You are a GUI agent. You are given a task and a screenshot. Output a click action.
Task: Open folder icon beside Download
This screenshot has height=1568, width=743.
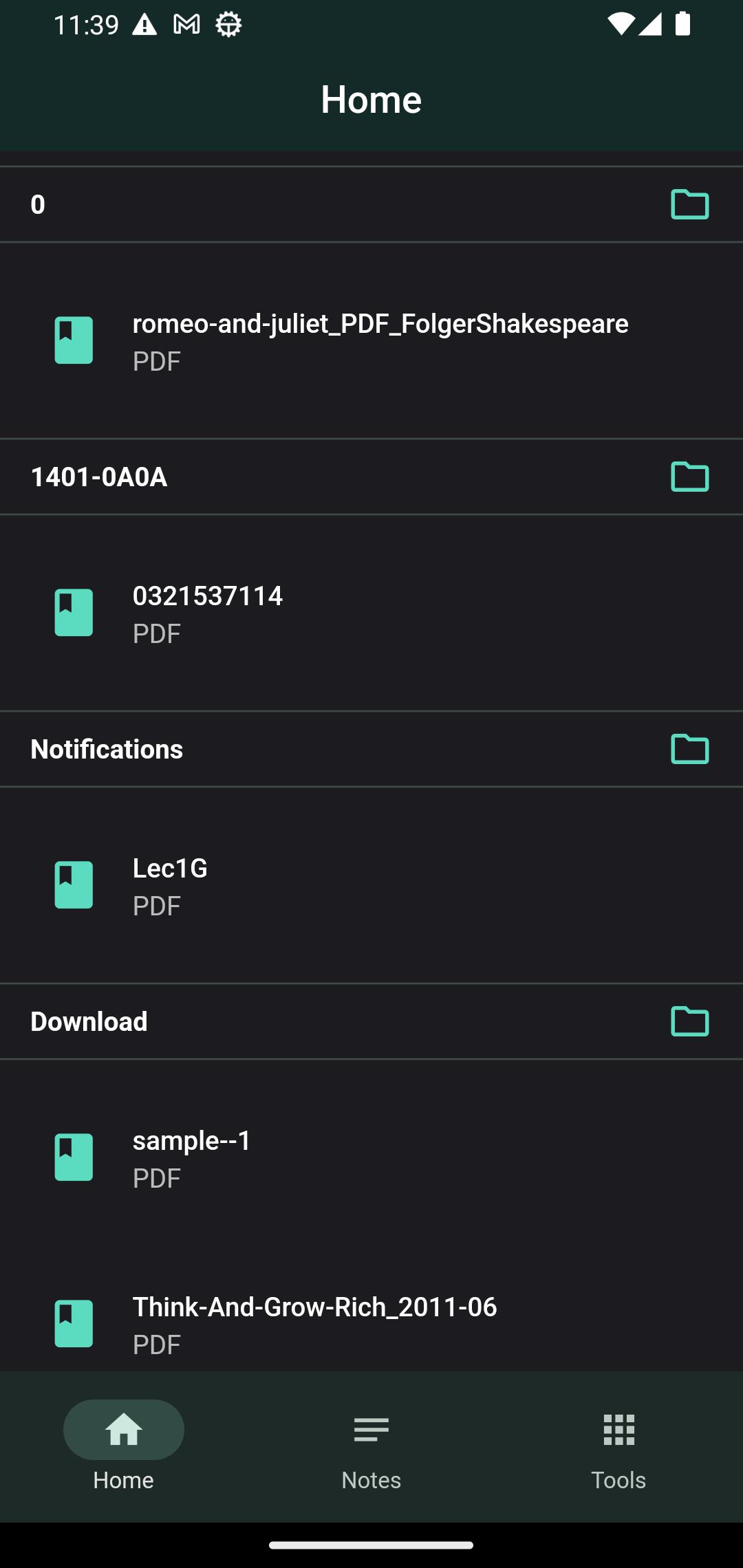click(689, 1021)
